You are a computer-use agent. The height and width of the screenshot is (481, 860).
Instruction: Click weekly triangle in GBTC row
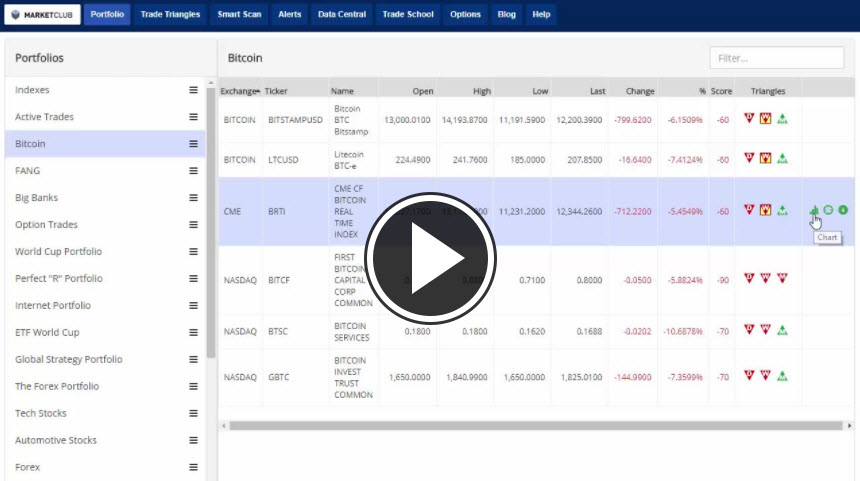[766, 376]
